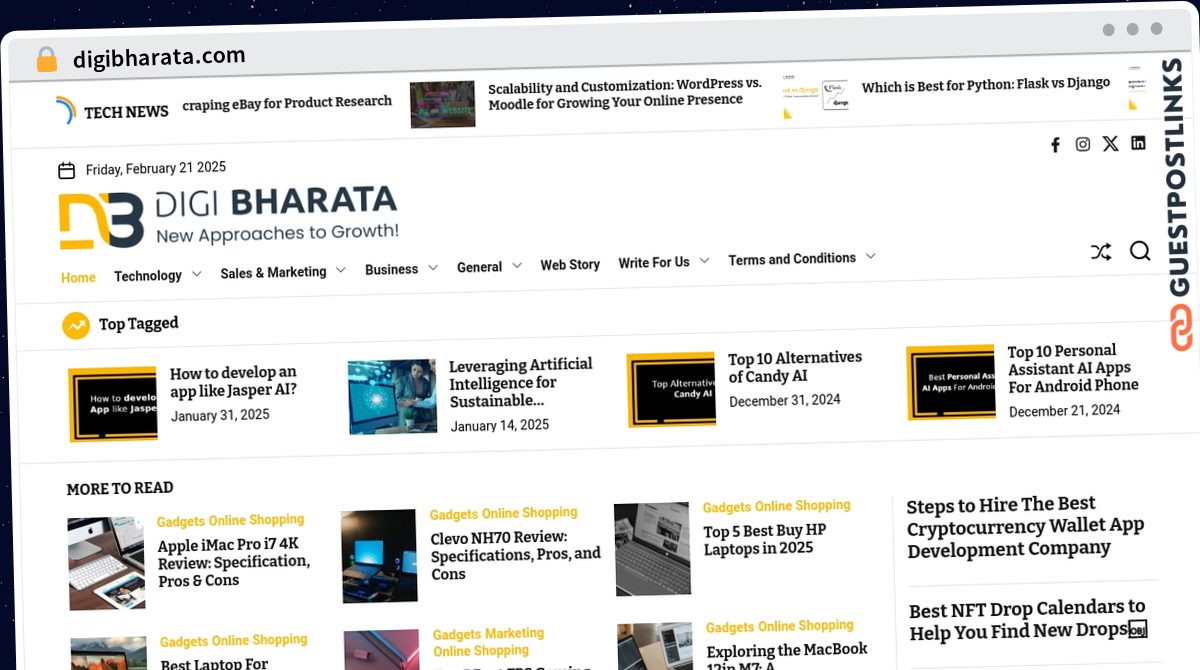Click the WordPress vs. Moodle ticker thumbnail

[443, 104]
